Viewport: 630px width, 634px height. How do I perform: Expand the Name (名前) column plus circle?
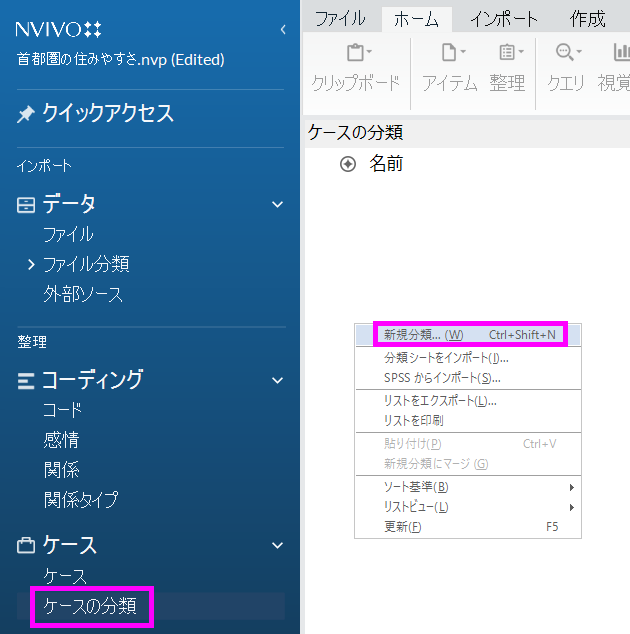tap(348, 164)
